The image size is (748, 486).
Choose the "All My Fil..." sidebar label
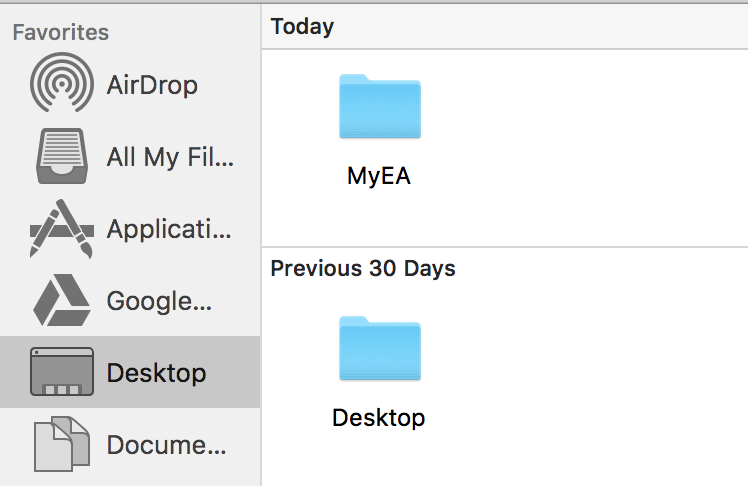coord(169,157)
